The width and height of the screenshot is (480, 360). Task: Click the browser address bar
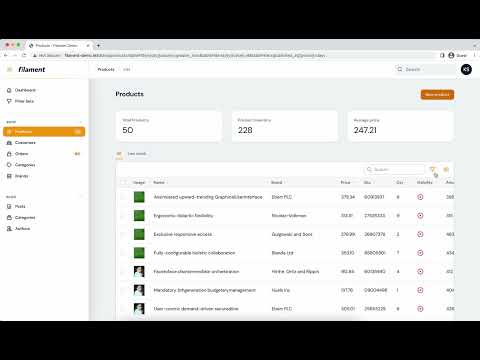(x=233, y=55)
